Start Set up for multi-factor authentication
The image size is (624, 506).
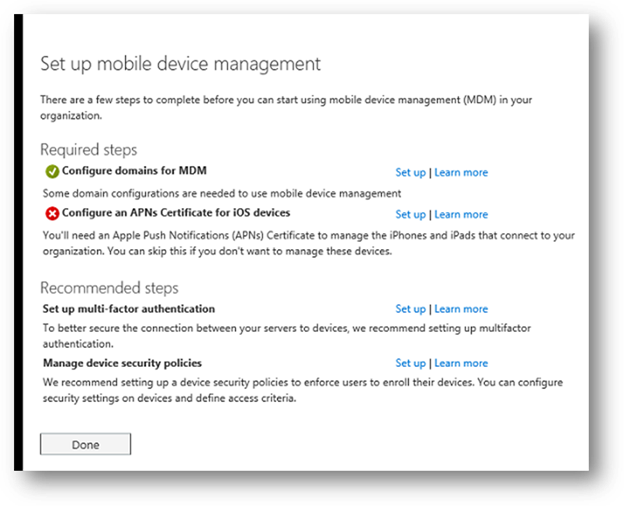410,309
